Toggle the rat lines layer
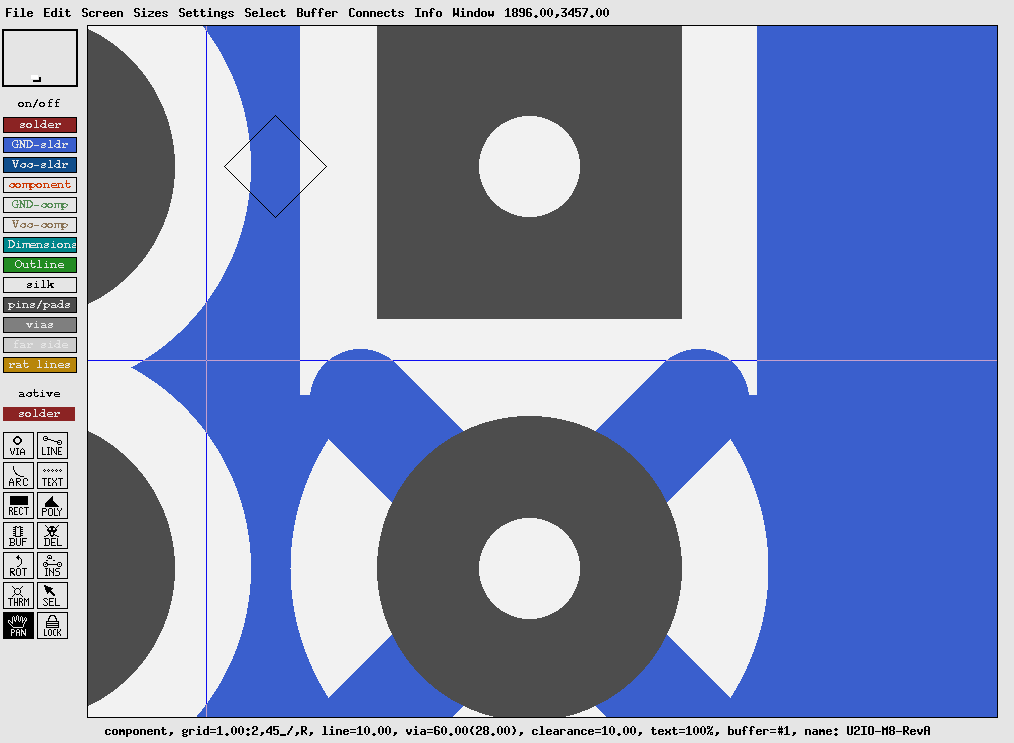Image resolution: width=1014 pixels, height=743 pixels. (x=40, y=365)
